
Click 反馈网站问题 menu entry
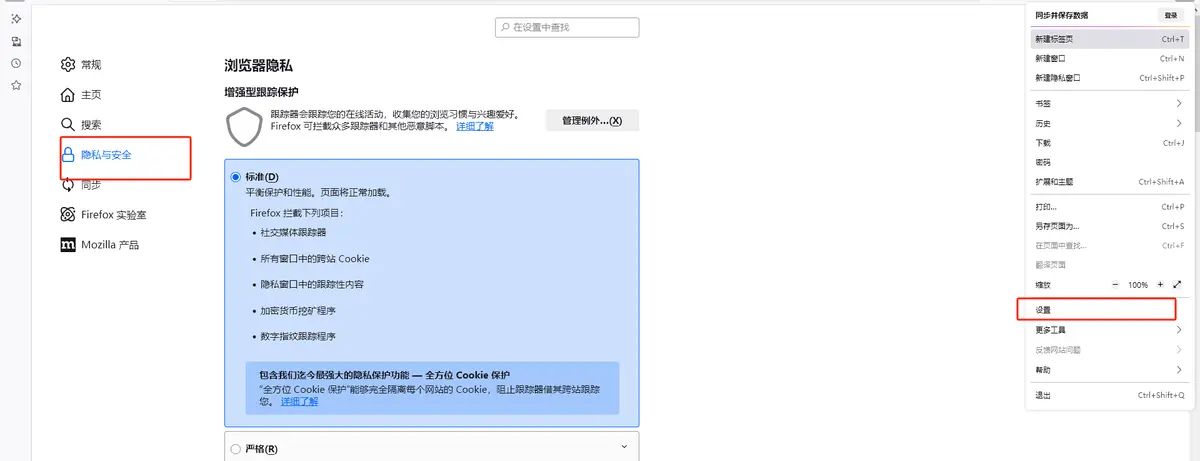1108,350
